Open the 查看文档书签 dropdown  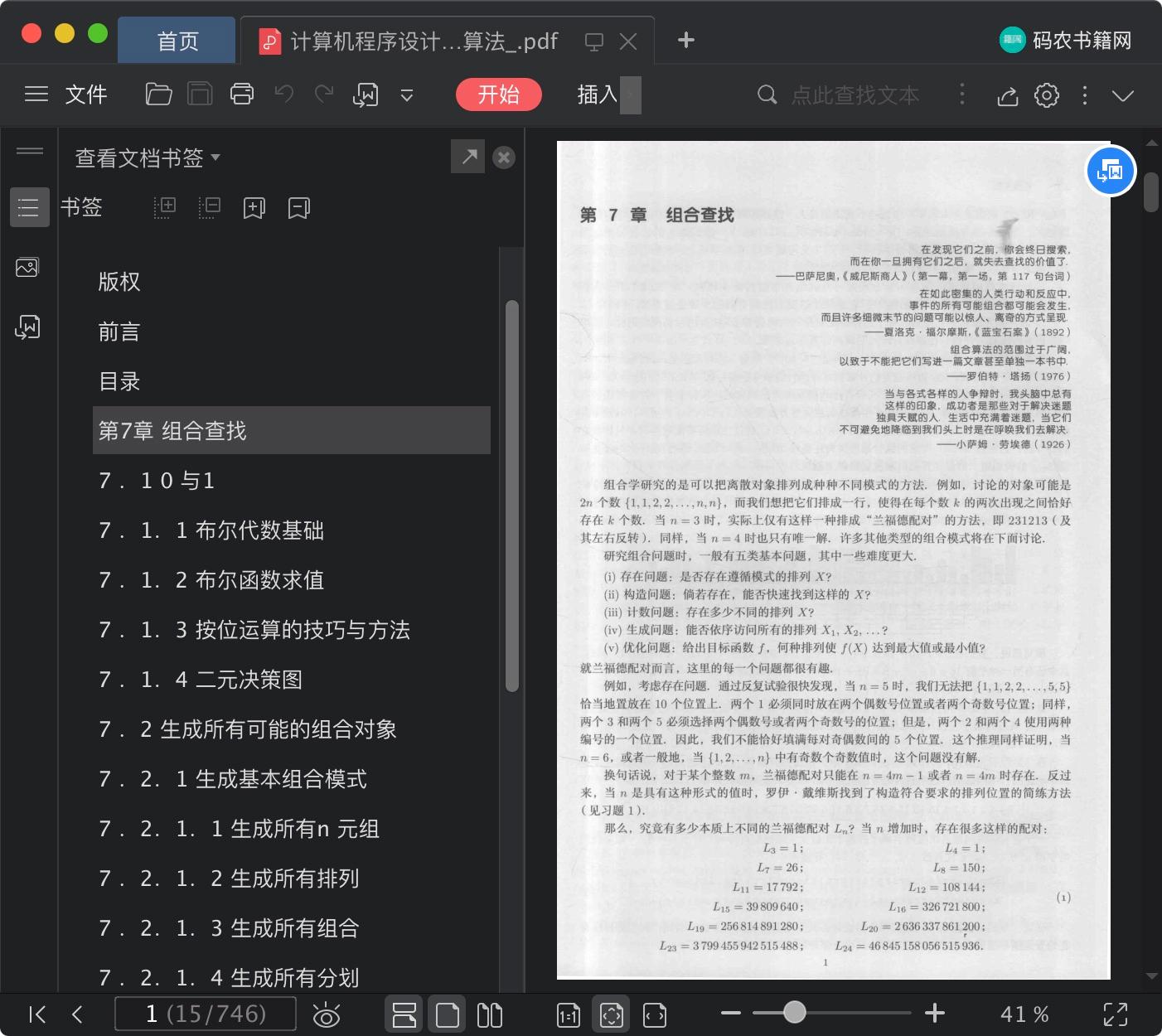click(148, 157)
